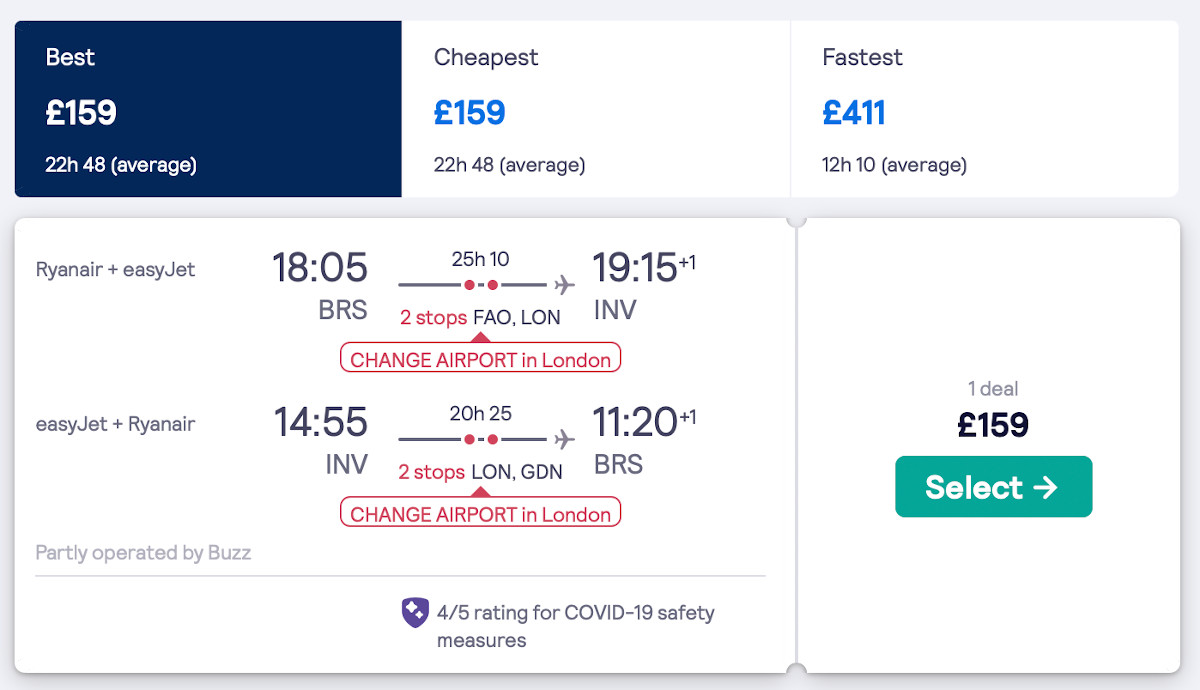Click the return CHANGE AIRPORT in London warning
The image size is (1200, 690).
coord(480,514)
